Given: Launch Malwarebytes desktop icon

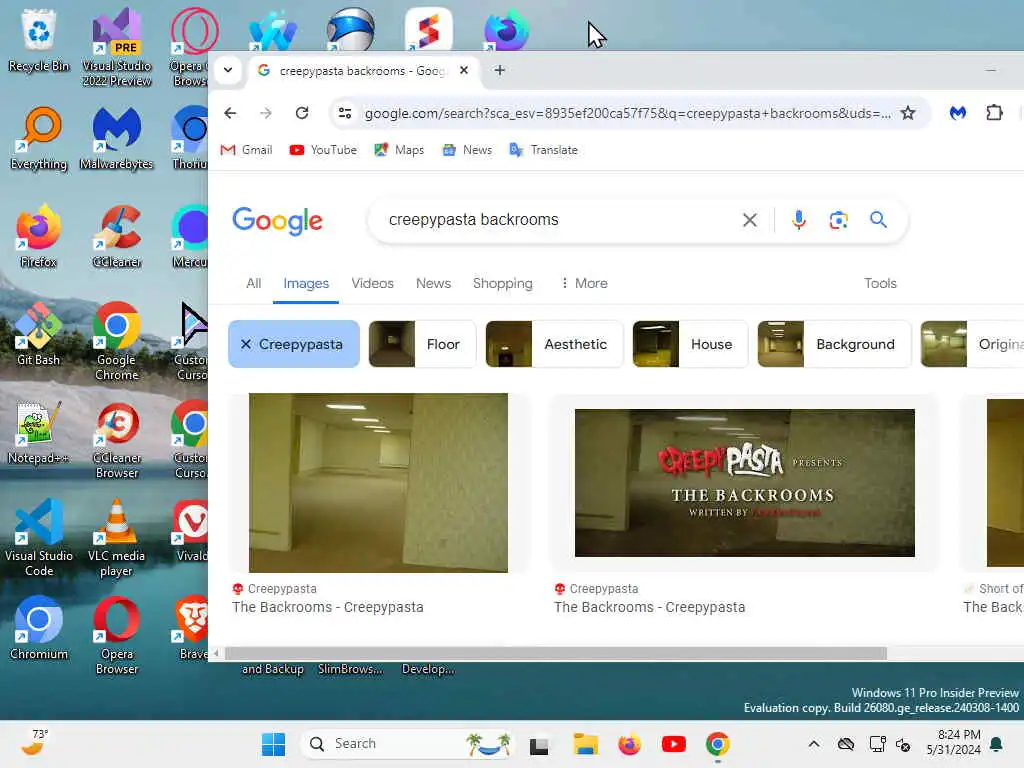Looking at the screenshot, I should click(x=117, y=138).
